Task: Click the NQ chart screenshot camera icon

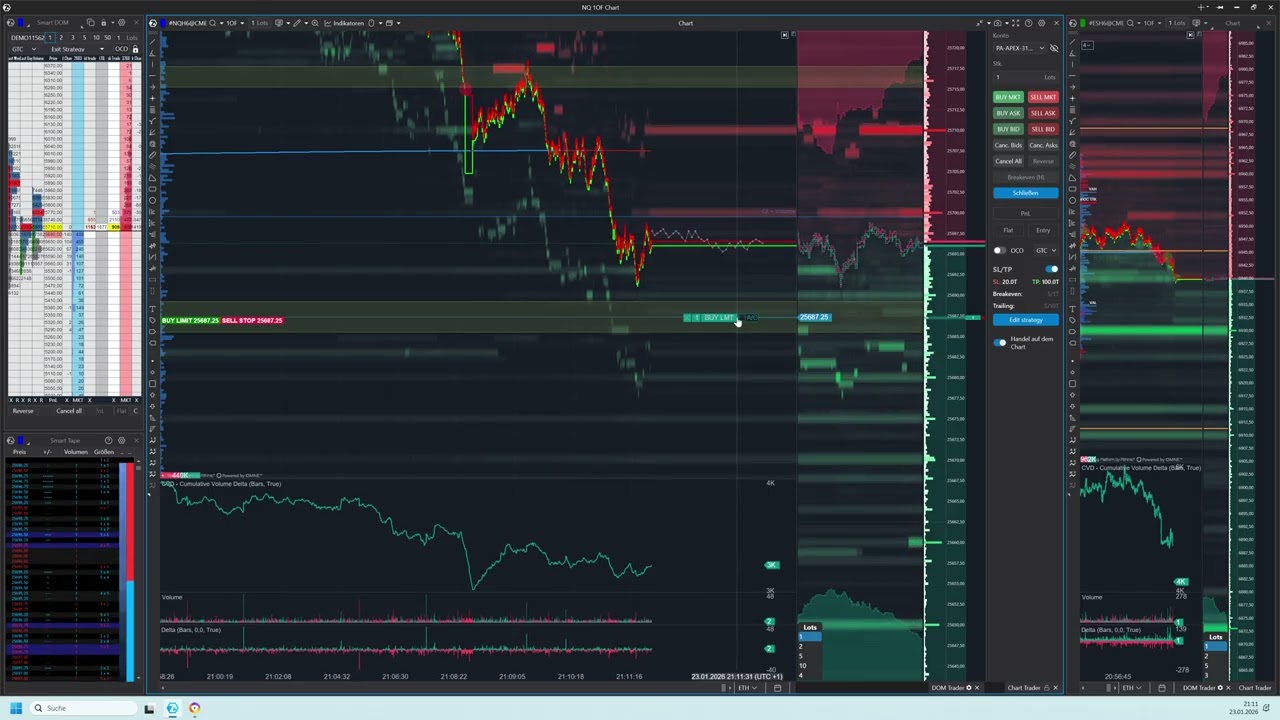Action: point(997,23)
